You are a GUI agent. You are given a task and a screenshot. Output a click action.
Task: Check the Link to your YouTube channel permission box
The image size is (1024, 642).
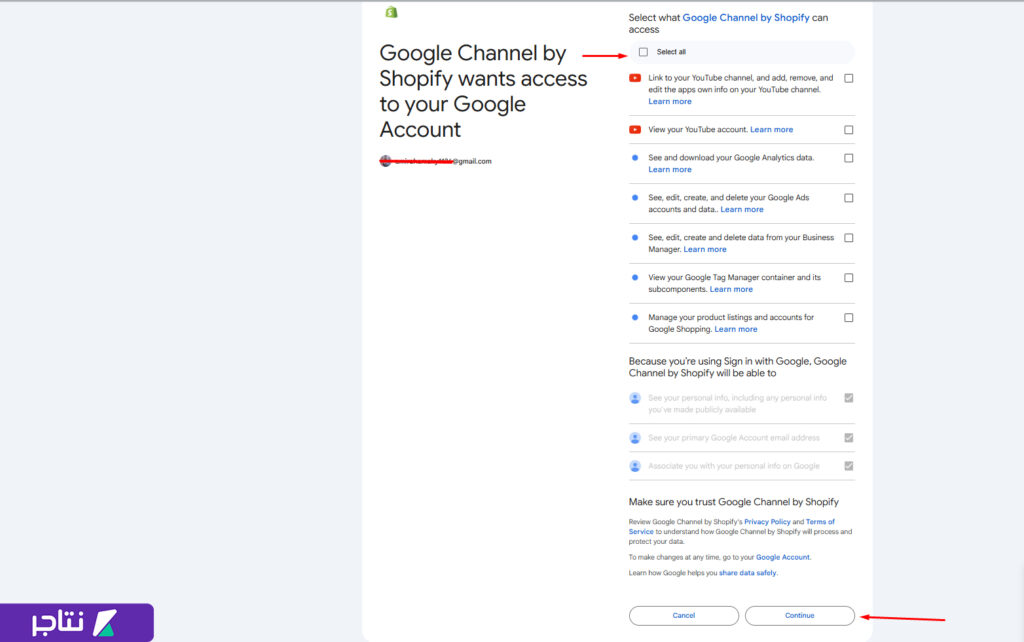[x=848, y=78]
